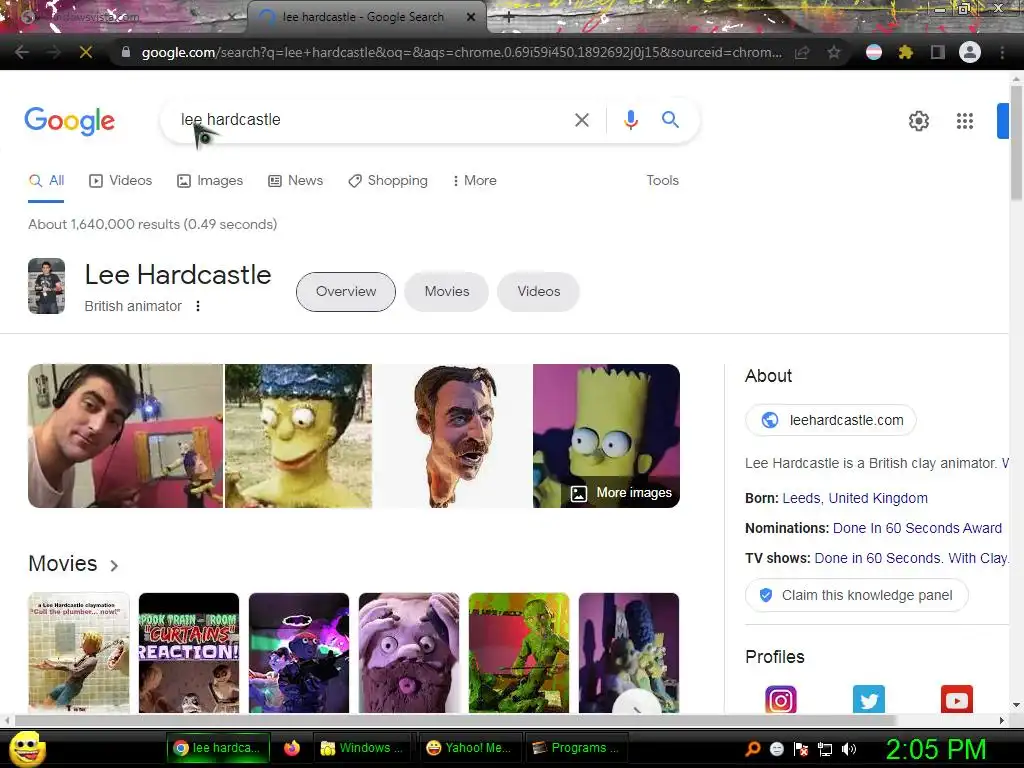Image resolution: width=1024 pixels, height=768 pixels.
Task: Click the vertical page scrollbar
Action: pyautogui.click(x=1016, y=144)
